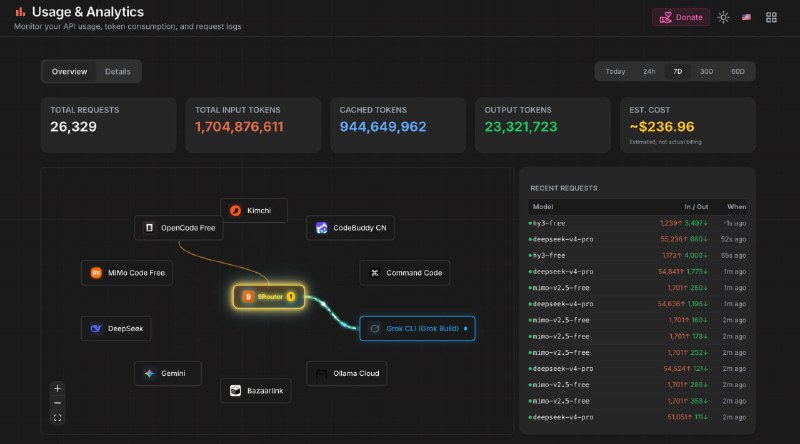The height and width of the screenshot is (444, 800).
Task: Switch to the Overview tab
Action: click(69, 71)
